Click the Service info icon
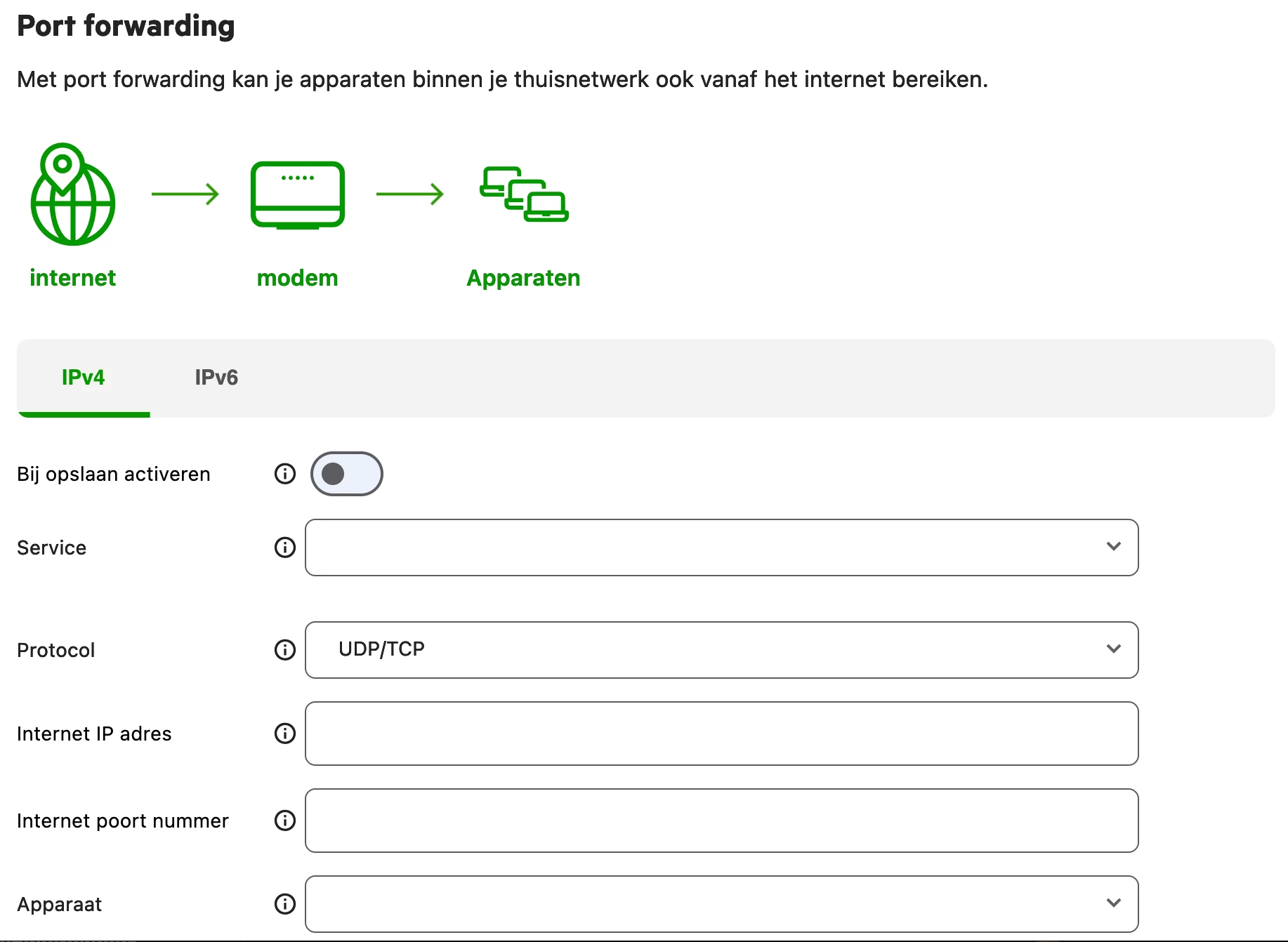The image size is (1288, 942). tap(284, 548)
